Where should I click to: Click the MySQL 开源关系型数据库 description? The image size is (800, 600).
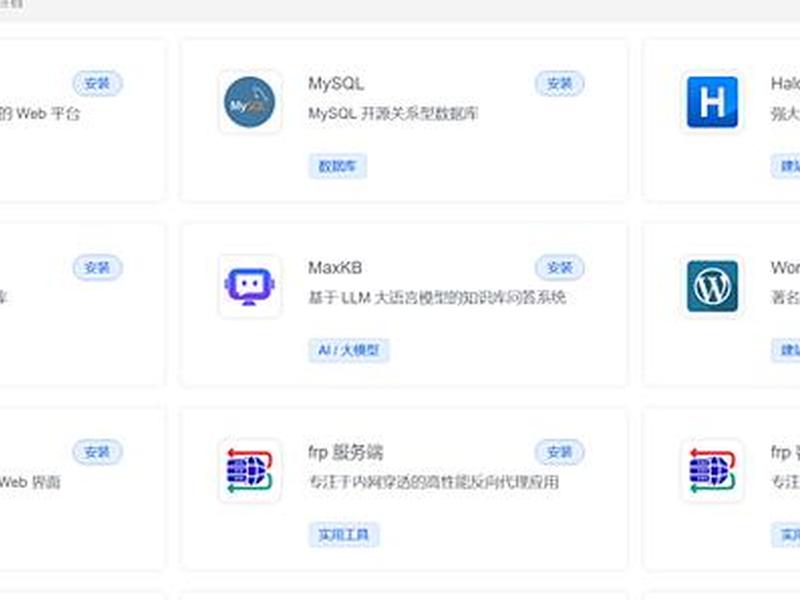click(393, 113)
